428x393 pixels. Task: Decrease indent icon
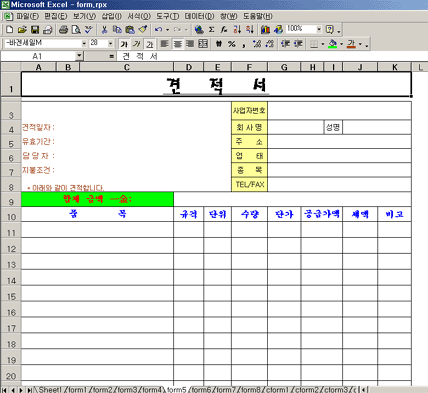tap(285, 44)
